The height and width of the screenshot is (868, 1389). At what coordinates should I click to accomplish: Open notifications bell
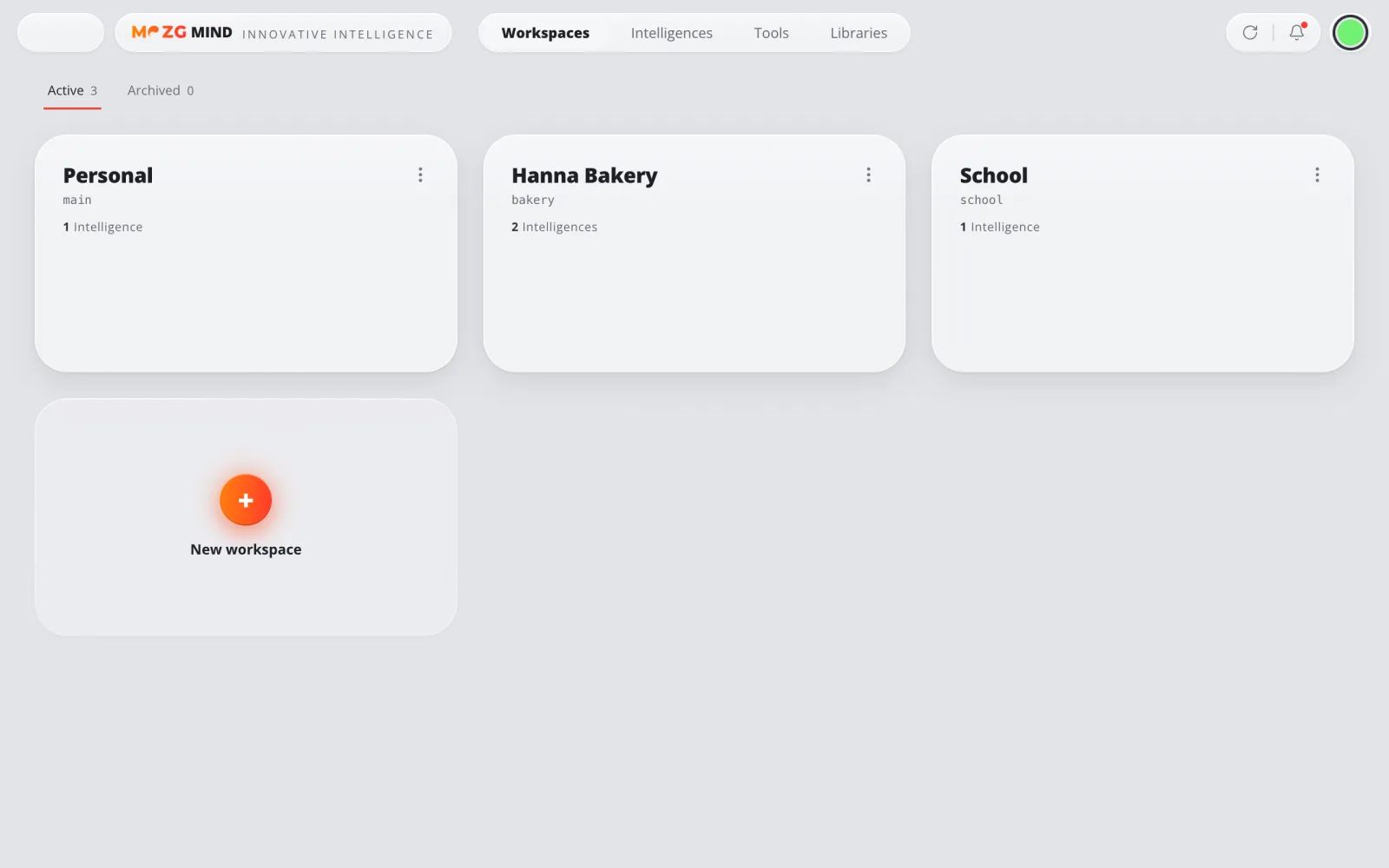1297,33
